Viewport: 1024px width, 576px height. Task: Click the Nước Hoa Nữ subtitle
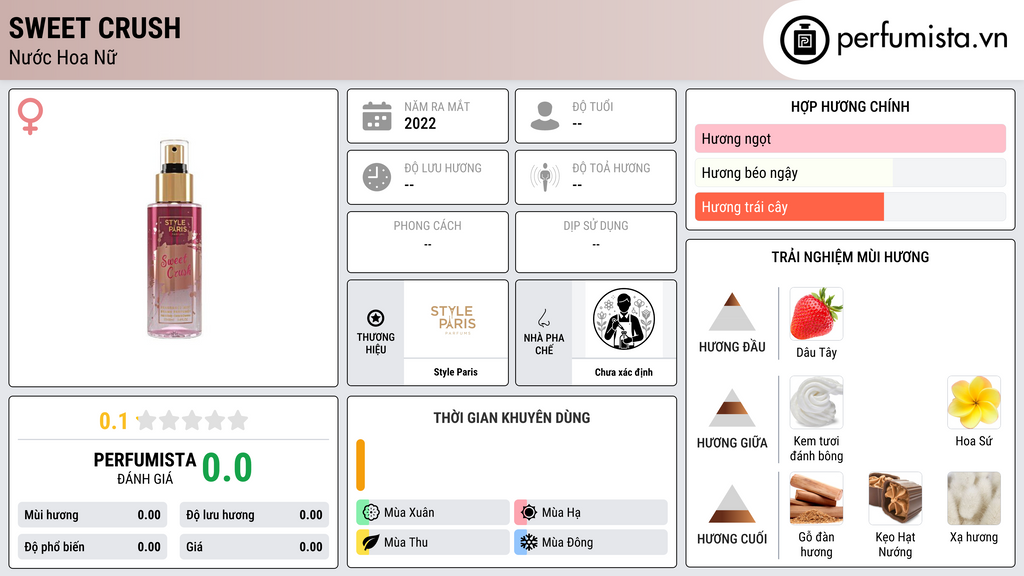point(63,57)
